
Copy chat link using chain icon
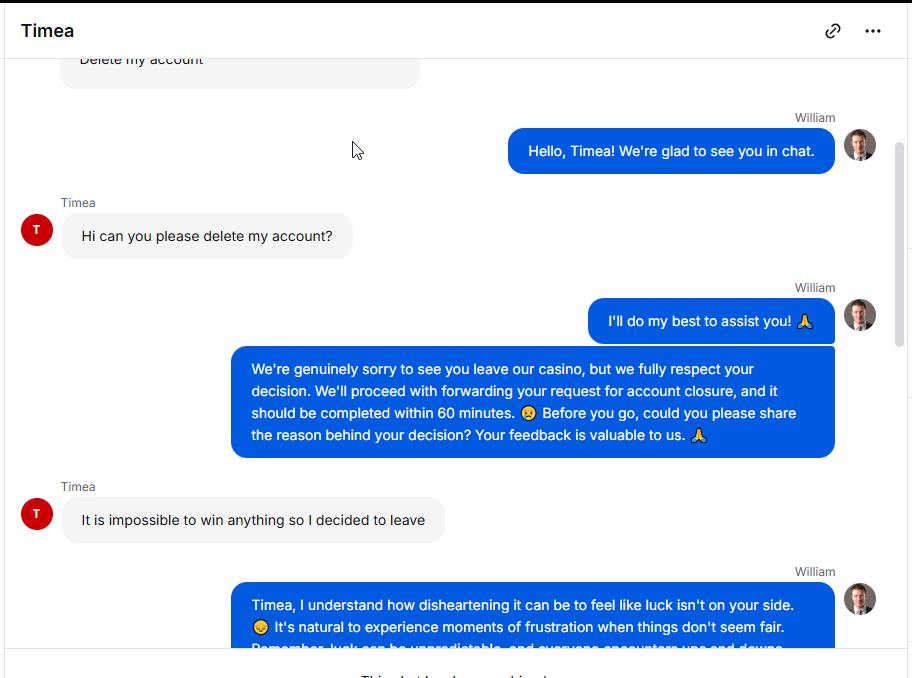(x=833, y=31)
